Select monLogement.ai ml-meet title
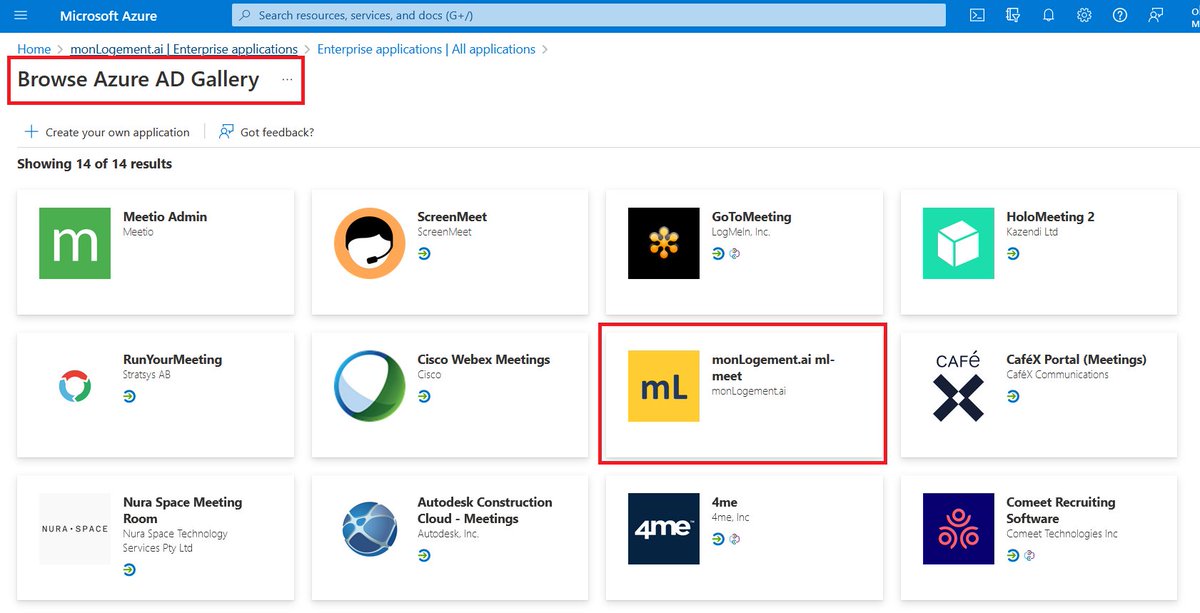The image size is (1200, 613). point(773,368)
